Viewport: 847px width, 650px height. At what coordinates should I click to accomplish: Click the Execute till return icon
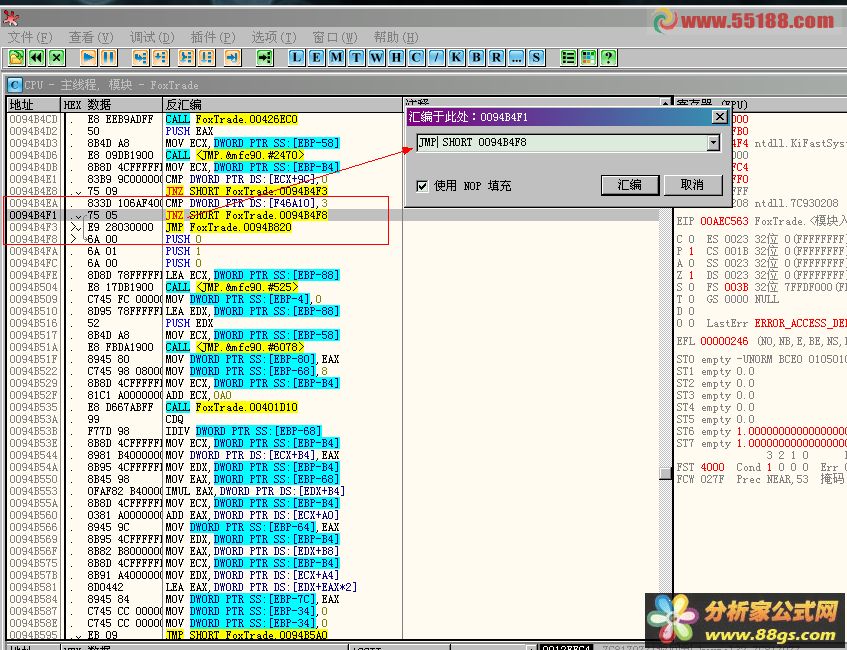coord(232,57)
